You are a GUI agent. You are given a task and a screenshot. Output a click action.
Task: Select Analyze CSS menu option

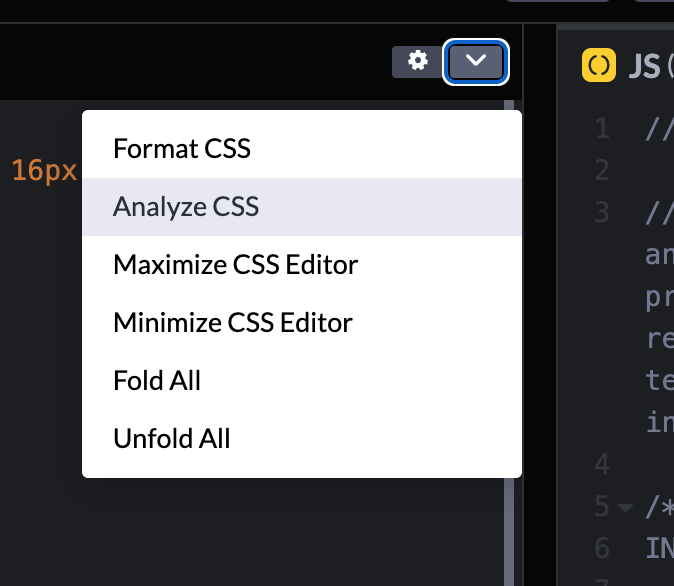[186, 207]
